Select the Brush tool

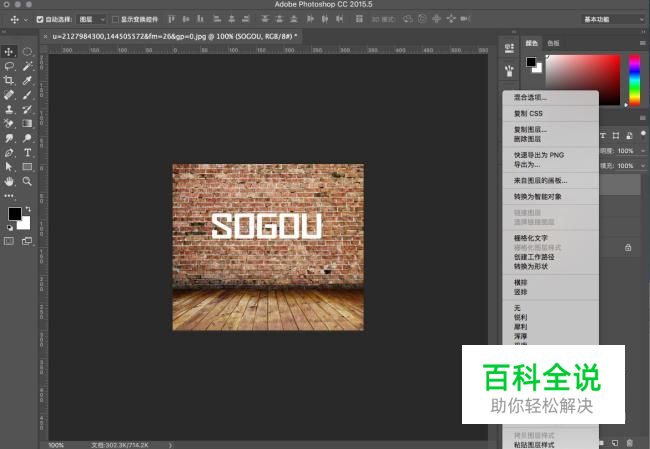tap(27, 95)
